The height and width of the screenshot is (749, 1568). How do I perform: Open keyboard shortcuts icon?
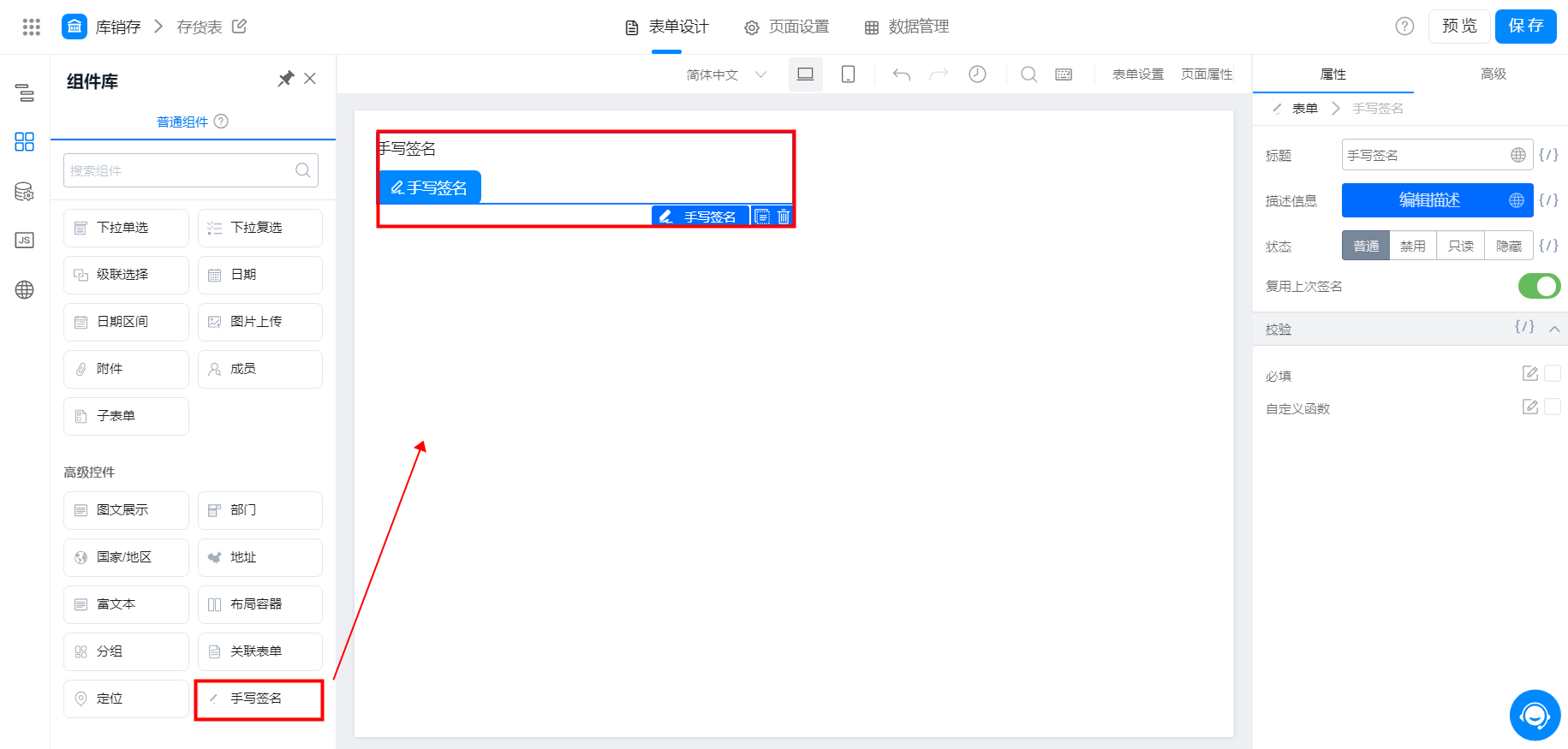click(x=1064, y=74)
